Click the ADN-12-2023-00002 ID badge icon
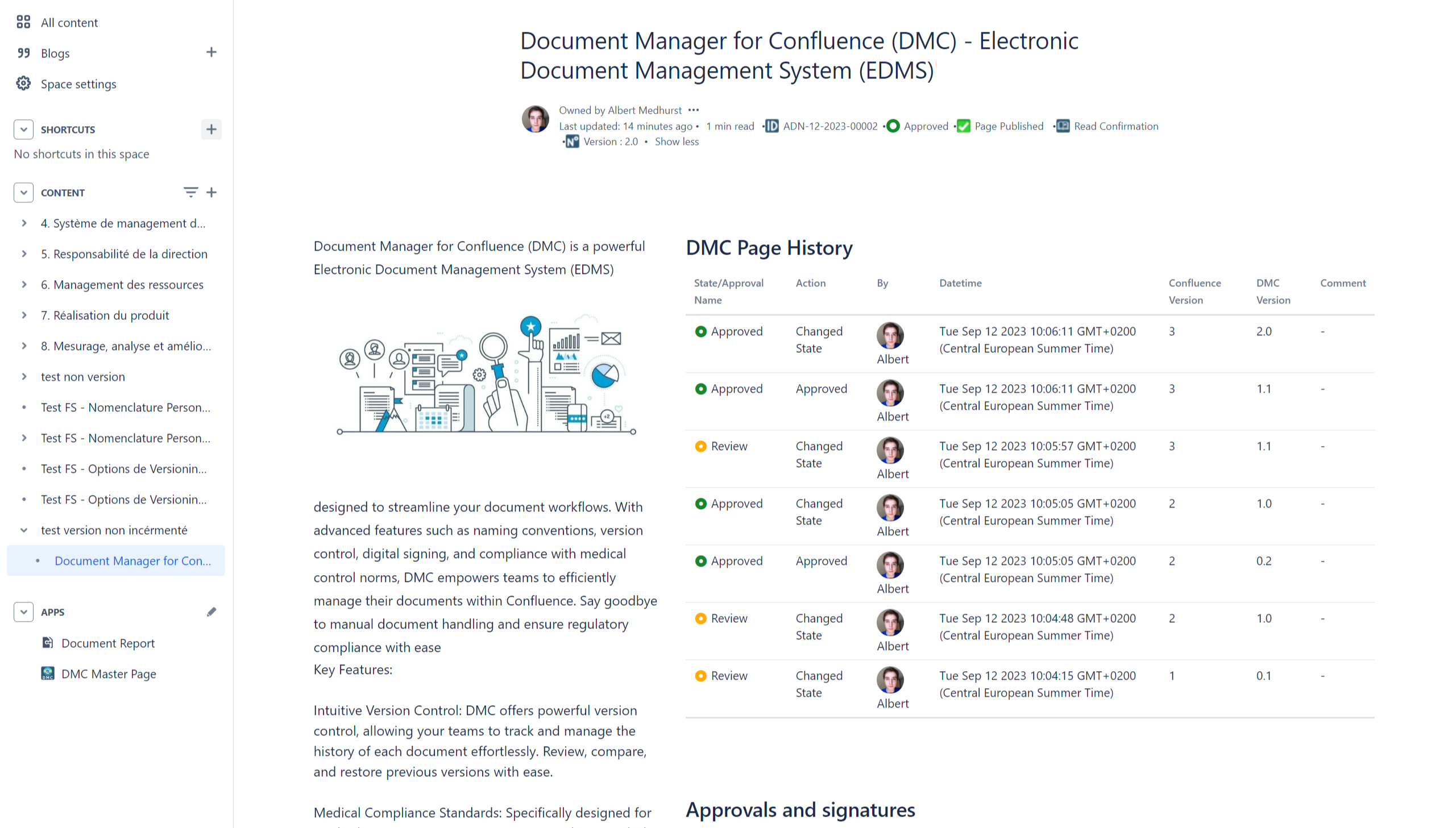The width and height of the screenshot is (1456, 828). (x=772, y=126)
